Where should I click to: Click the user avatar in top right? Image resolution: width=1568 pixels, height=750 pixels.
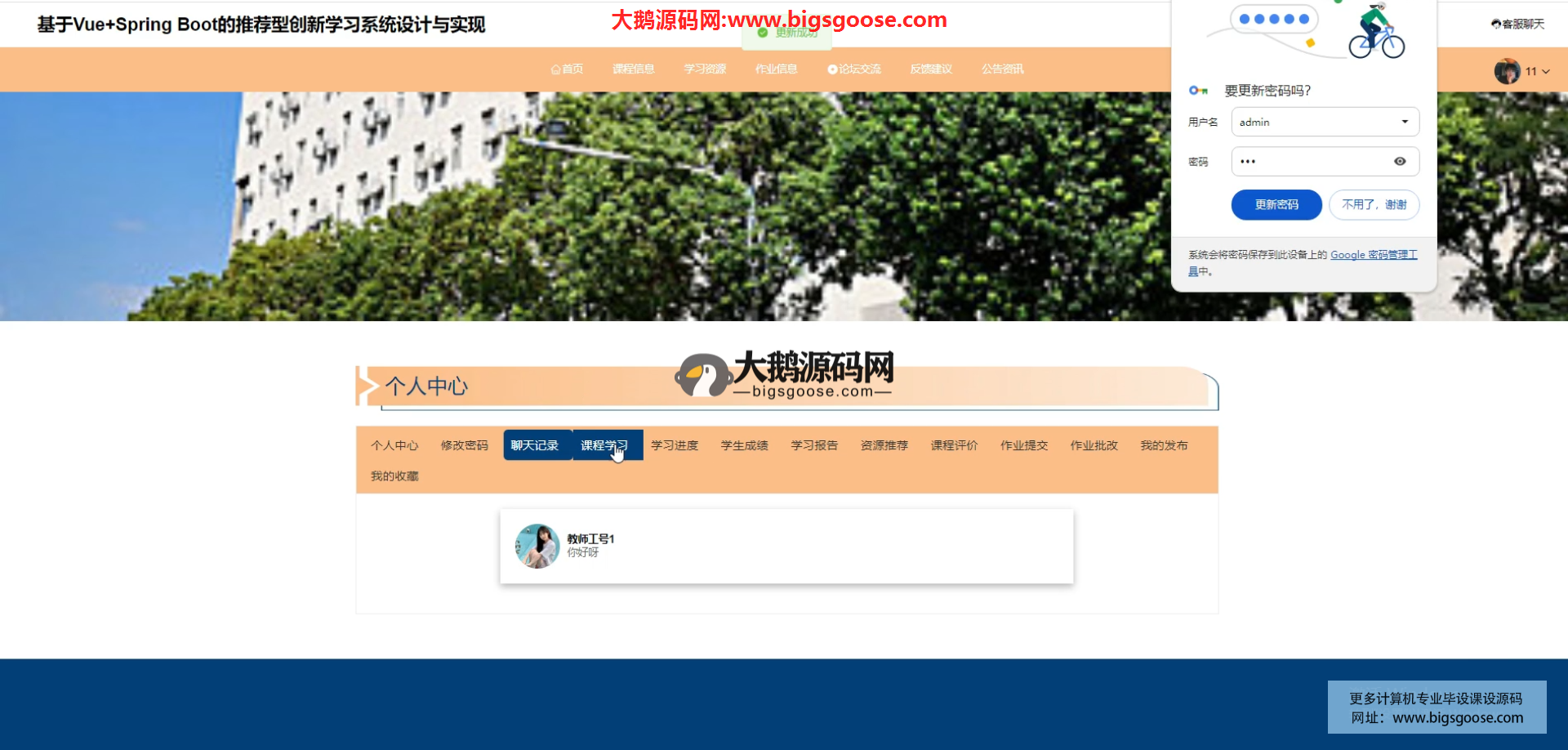1507,72
